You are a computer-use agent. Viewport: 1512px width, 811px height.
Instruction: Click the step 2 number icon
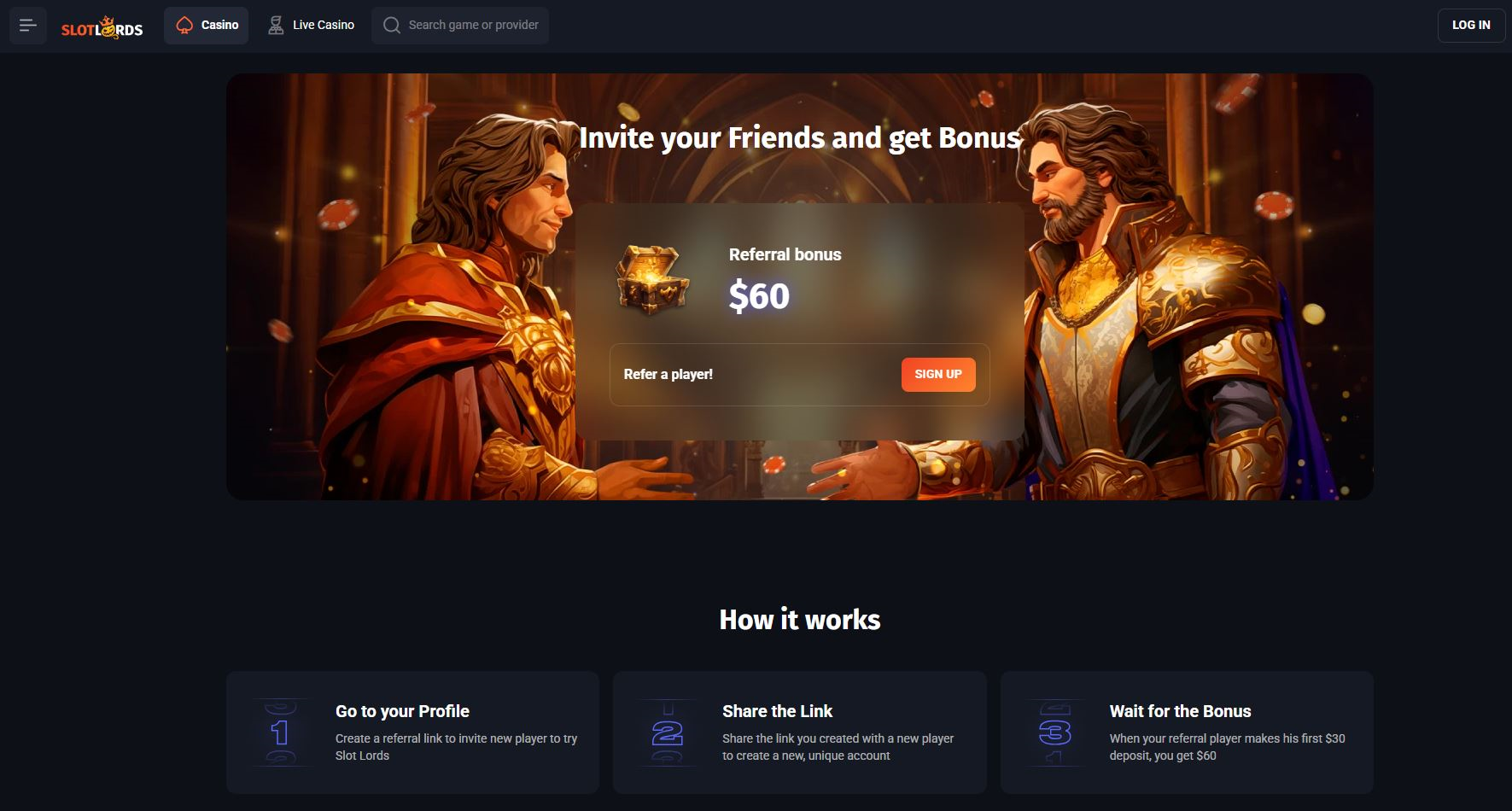pos(667,732)
